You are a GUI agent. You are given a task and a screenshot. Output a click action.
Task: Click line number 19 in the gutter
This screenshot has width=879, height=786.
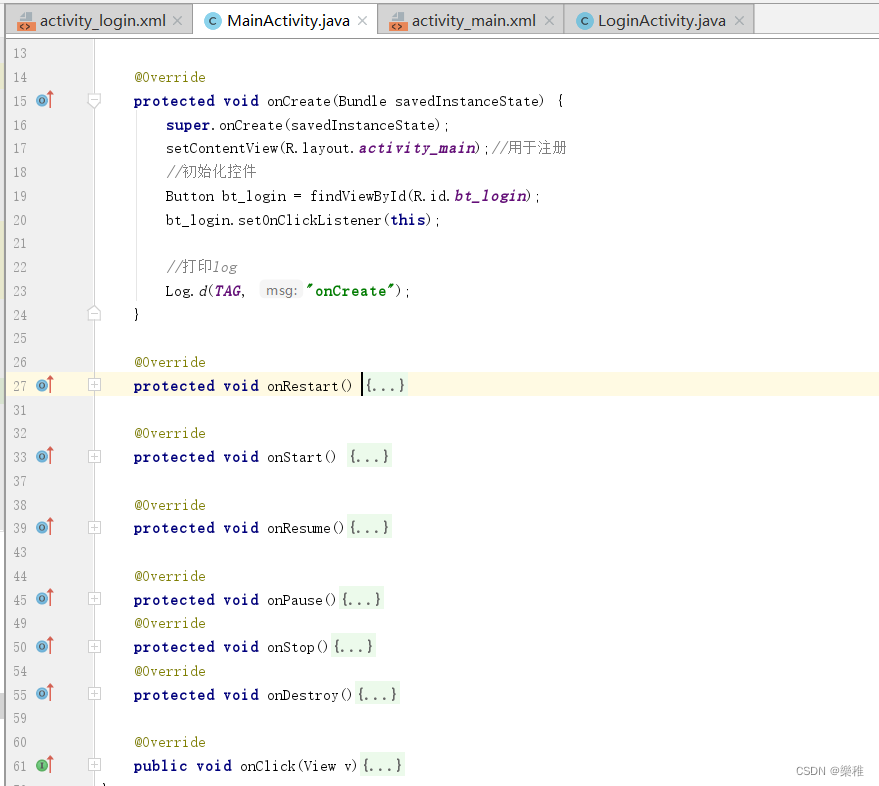pos(20,195)
